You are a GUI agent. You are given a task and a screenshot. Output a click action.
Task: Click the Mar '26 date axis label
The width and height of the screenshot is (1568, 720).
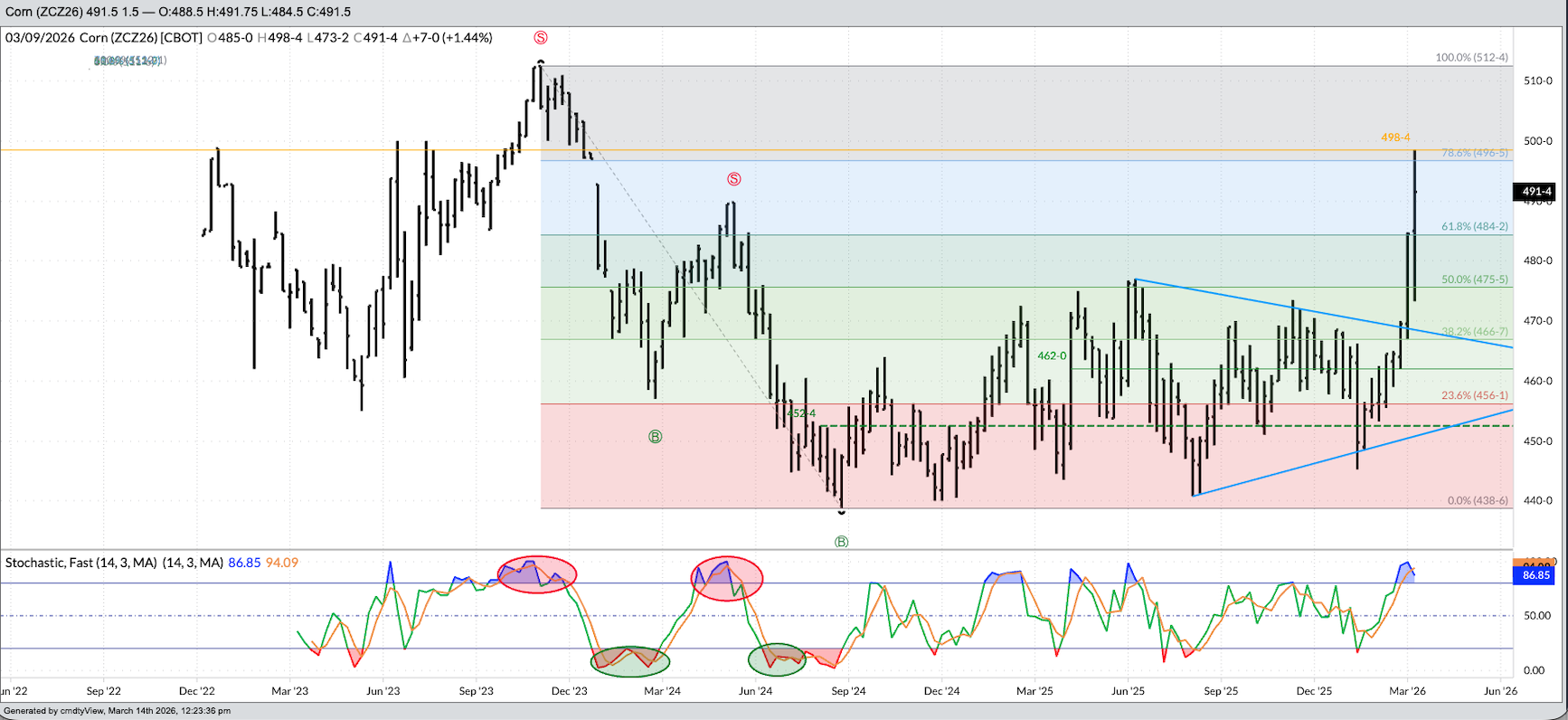click(x=1407, y=691)
